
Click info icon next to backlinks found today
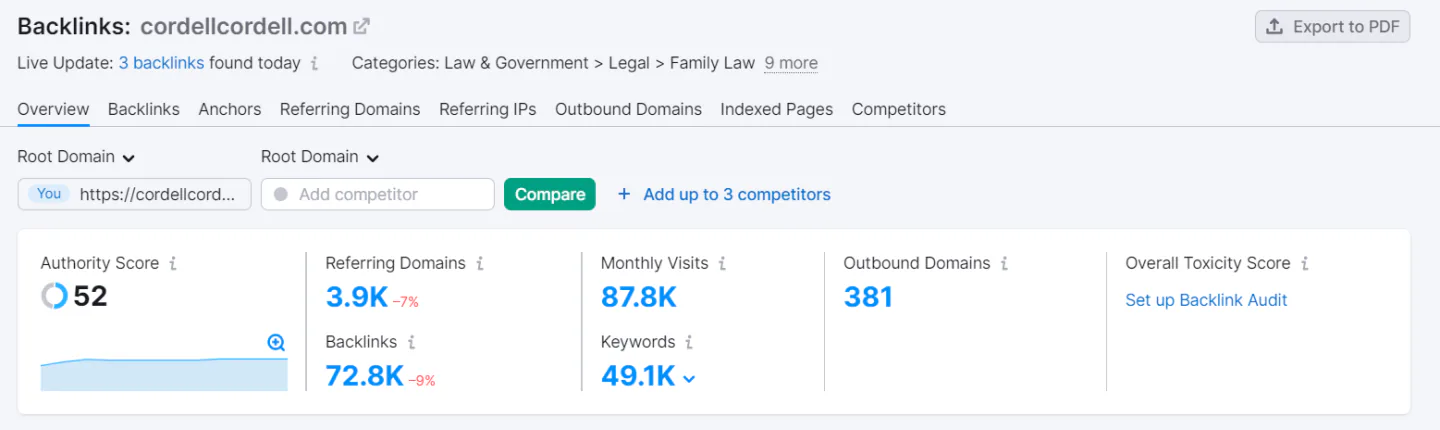[314, 63]
